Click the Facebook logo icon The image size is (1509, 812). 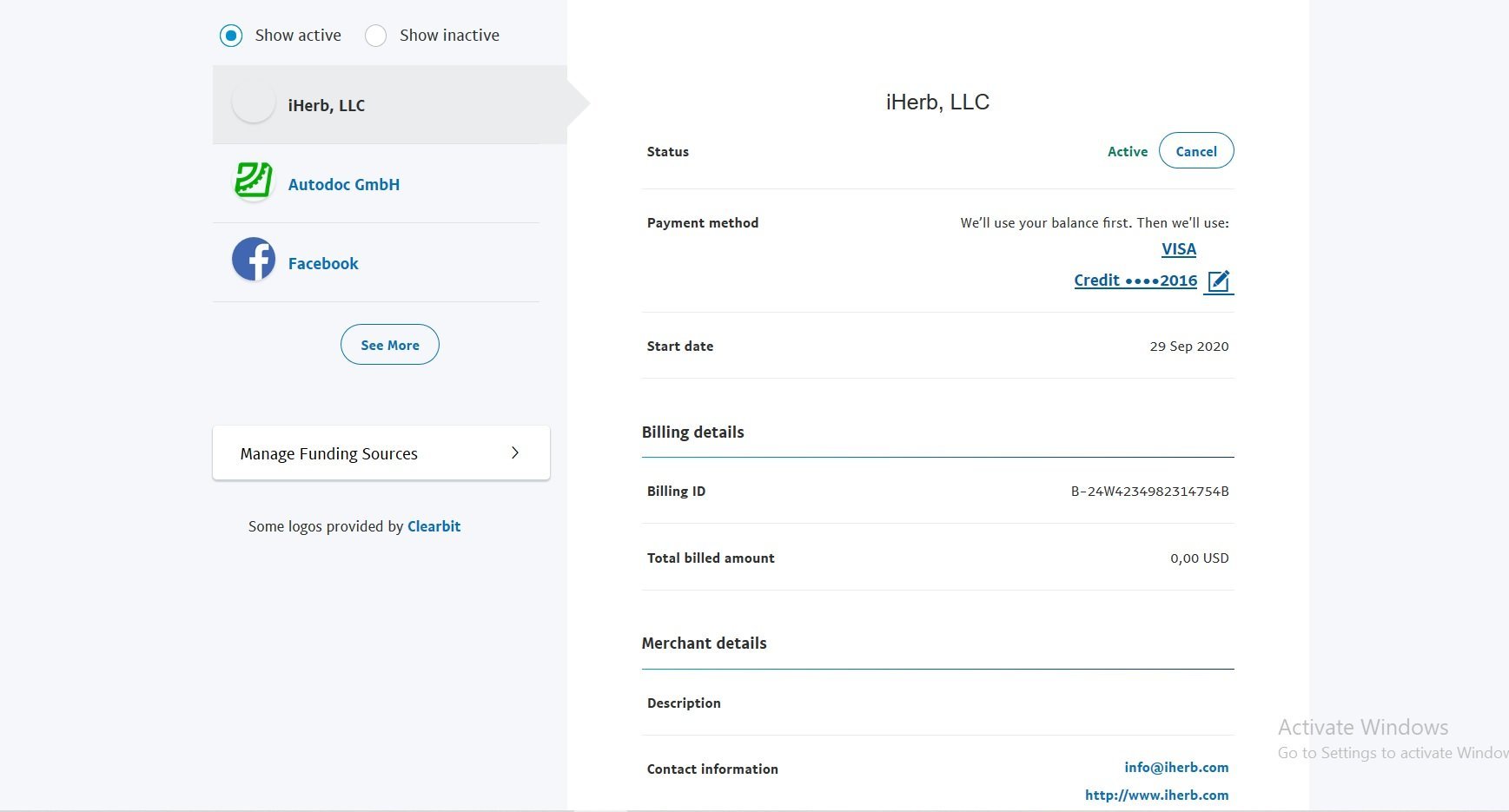point(254,260)
